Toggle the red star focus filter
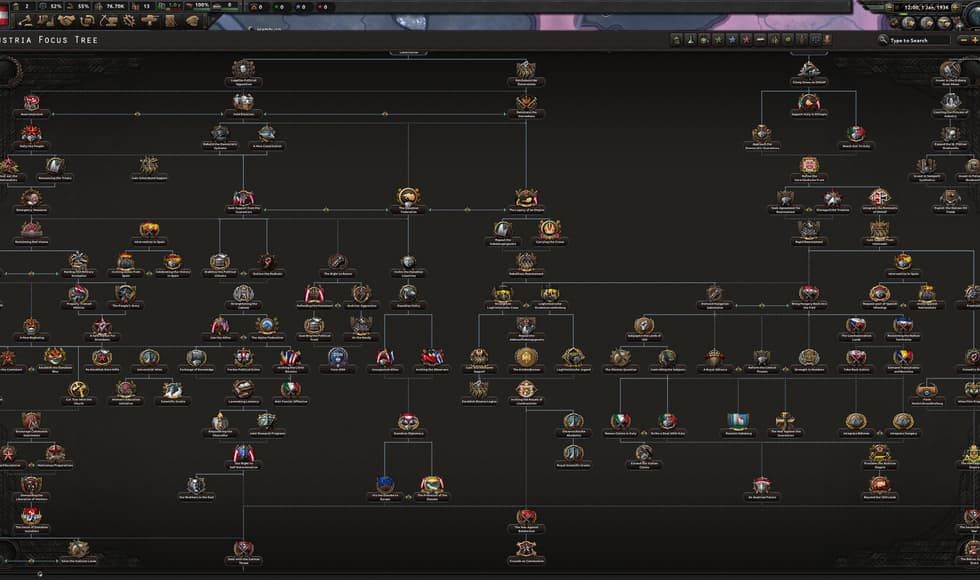 tap(746, 40)
